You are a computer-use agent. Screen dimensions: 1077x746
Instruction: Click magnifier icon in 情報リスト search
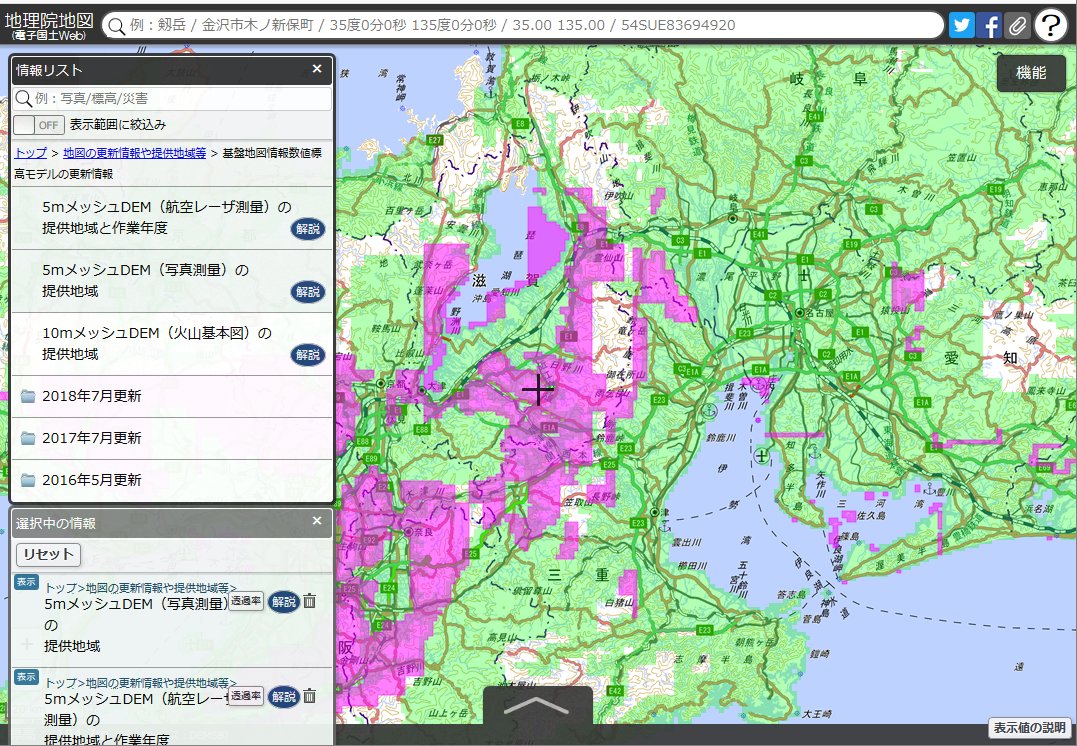[x=23, y=98]
